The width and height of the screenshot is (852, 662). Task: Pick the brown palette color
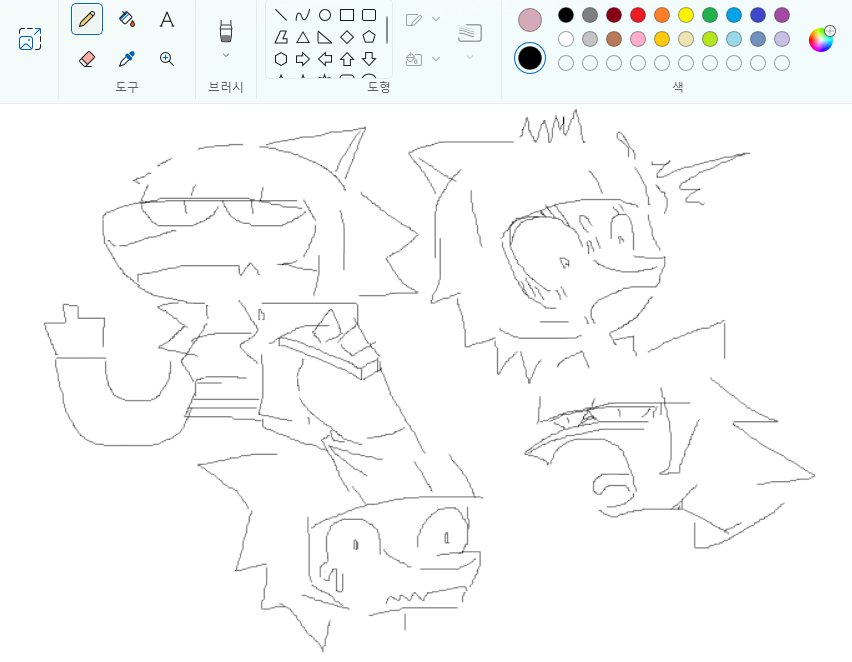click(614, 39)
